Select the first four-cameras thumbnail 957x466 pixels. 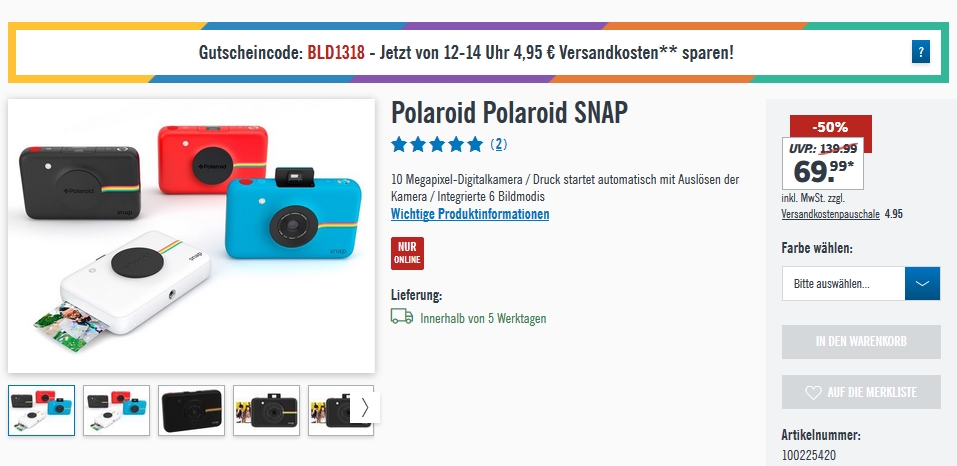(x=42, y=410)
